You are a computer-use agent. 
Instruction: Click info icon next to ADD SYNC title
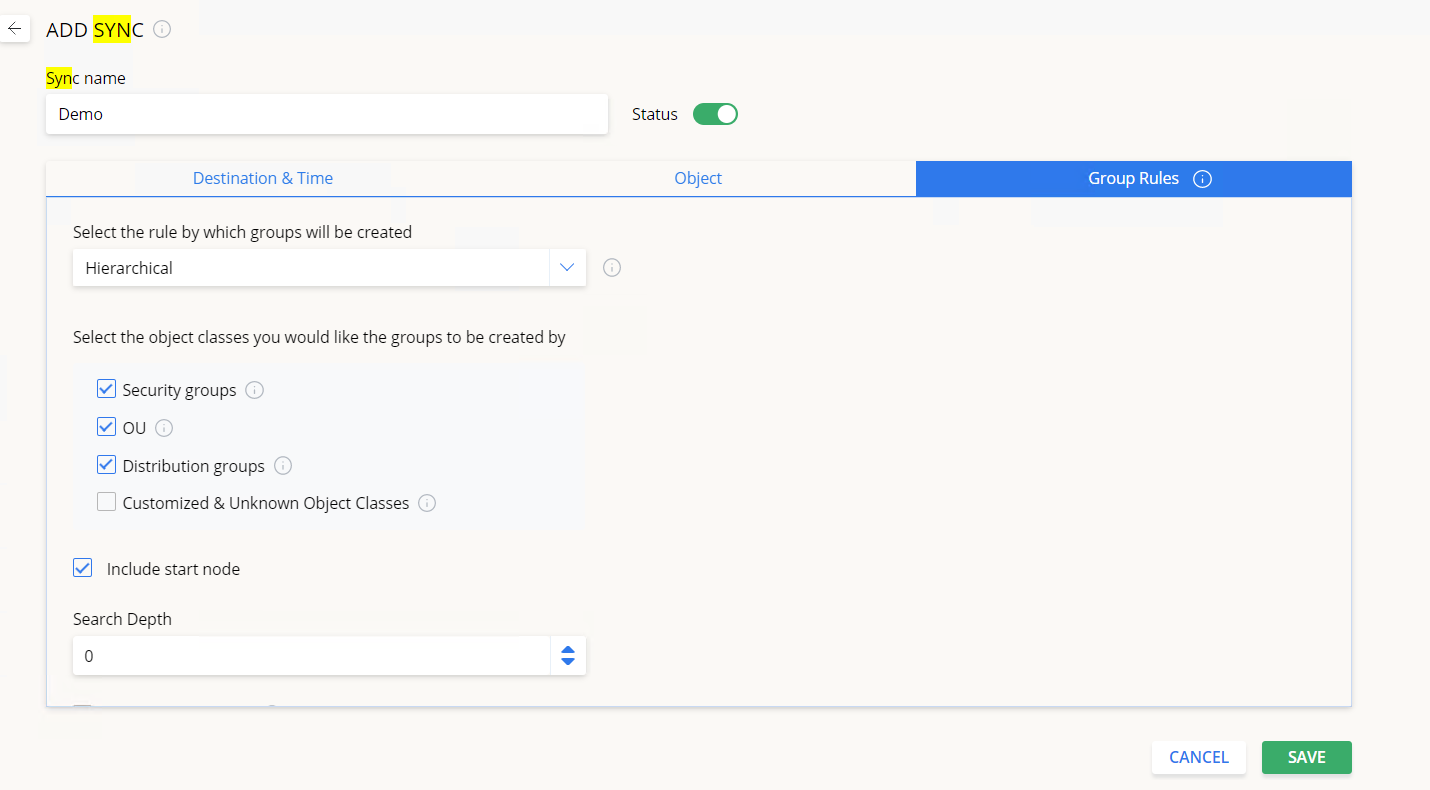(x=162, y=29)
